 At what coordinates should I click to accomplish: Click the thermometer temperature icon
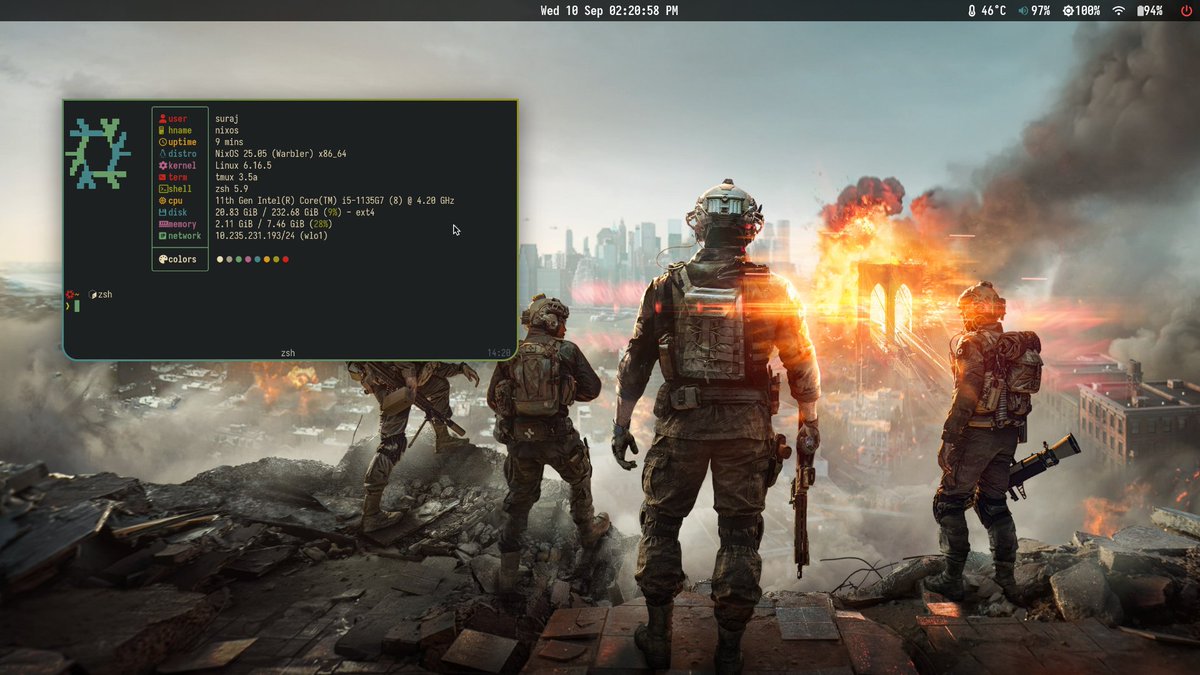[971, 10]
